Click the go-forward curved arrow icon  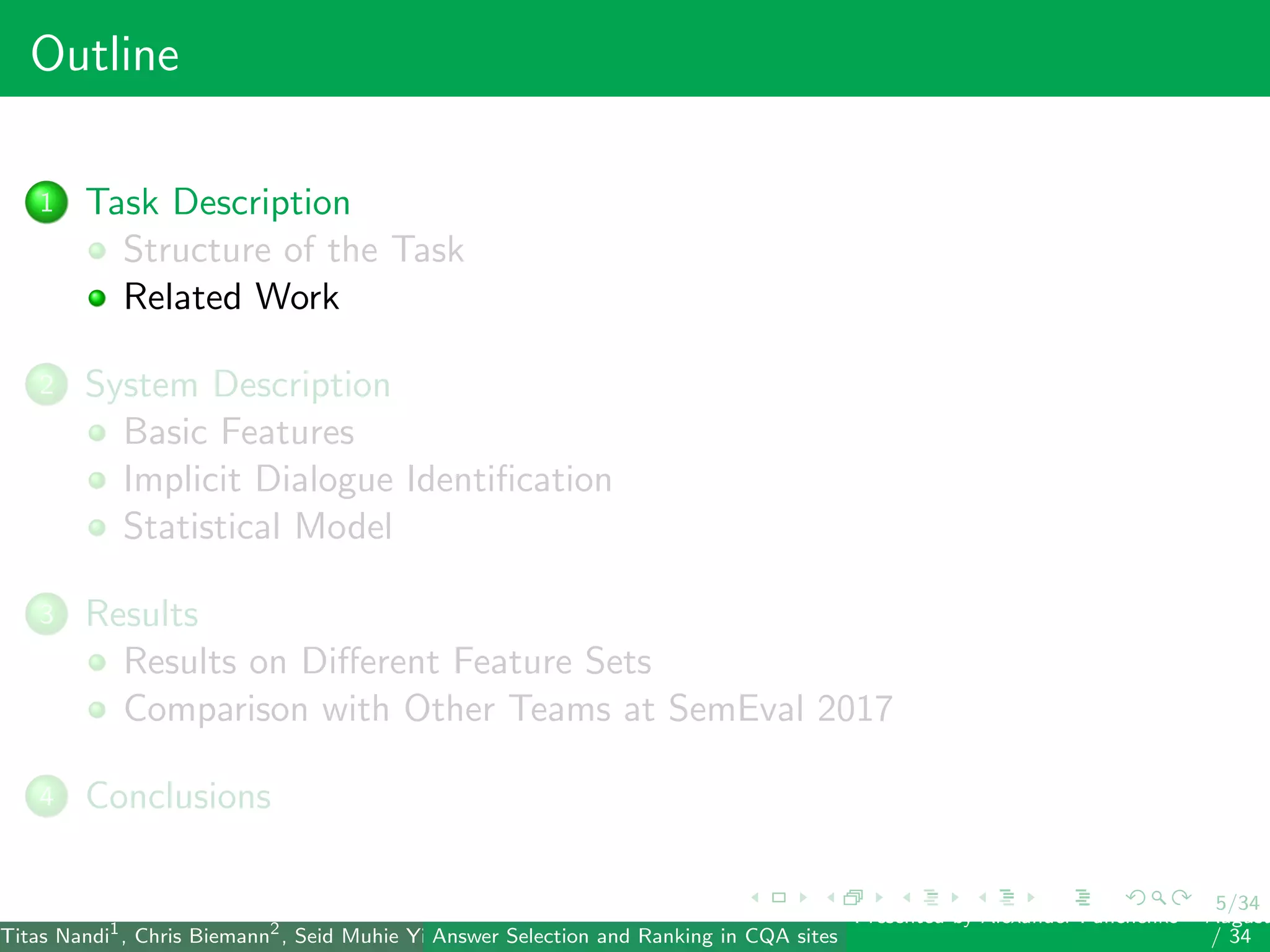point(1182,897)
